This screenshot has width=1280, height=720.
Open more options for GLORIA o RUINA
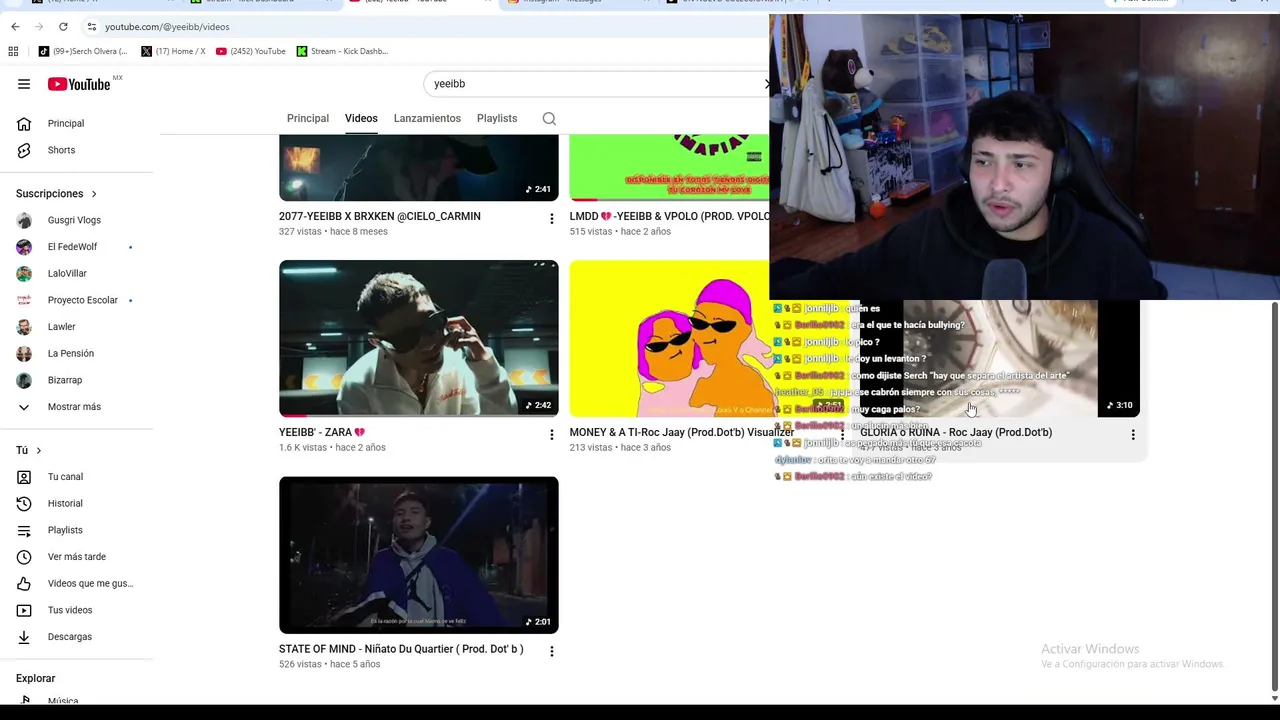point(1133,434)
